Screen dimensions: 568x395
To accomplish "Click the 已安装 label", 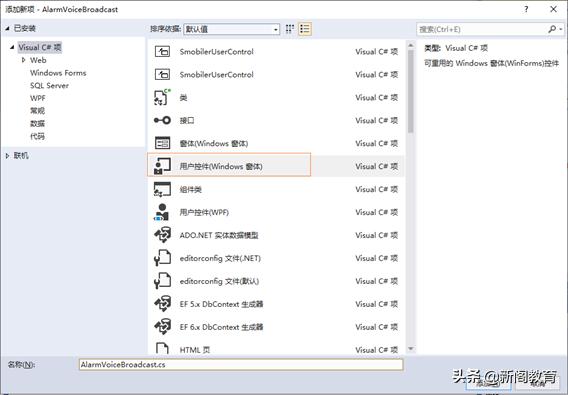I will pyautogui.click(x=25, y=28).
